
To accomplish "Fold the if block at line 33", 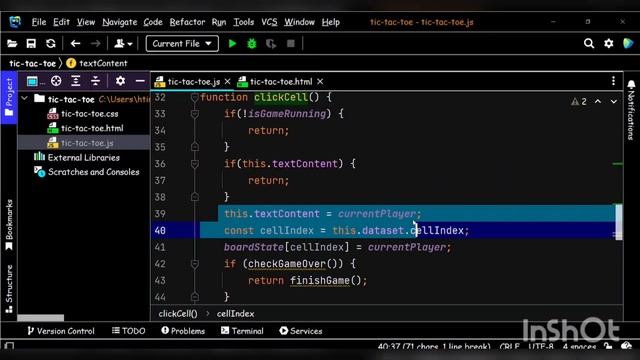I will (195, 113).
